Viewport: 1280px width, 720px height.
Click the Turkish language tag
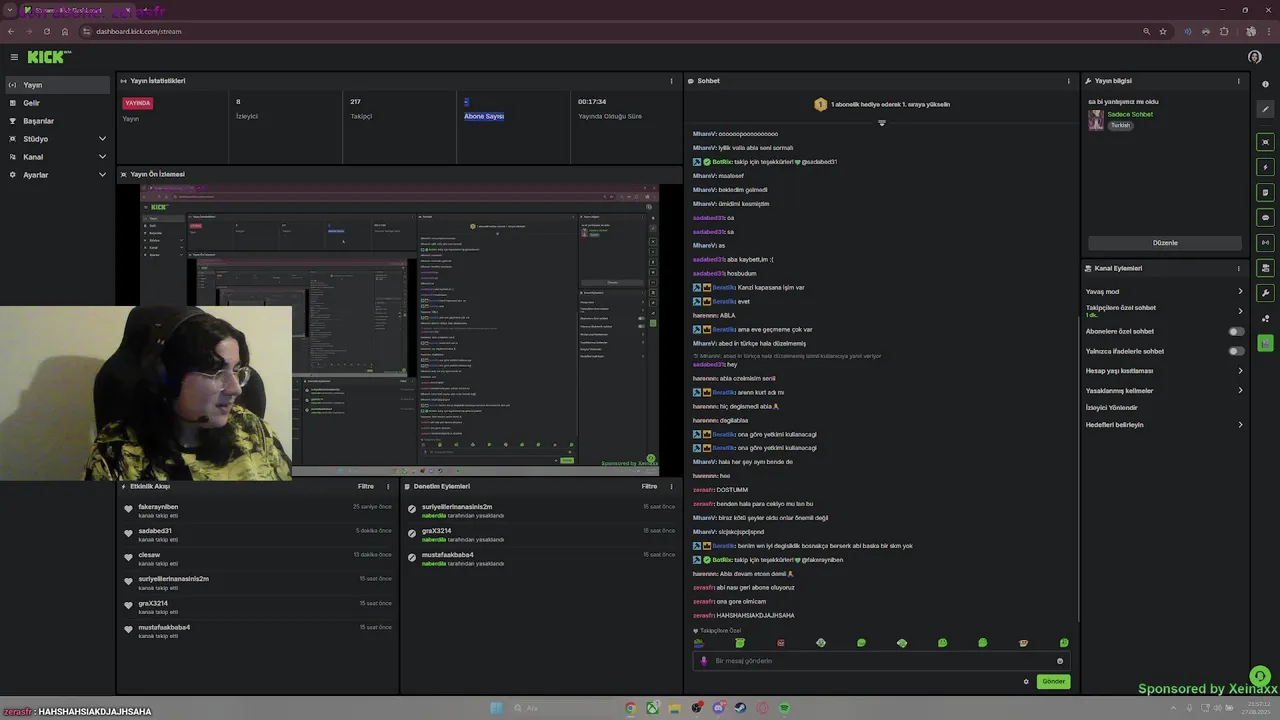tap(1120, 125)
